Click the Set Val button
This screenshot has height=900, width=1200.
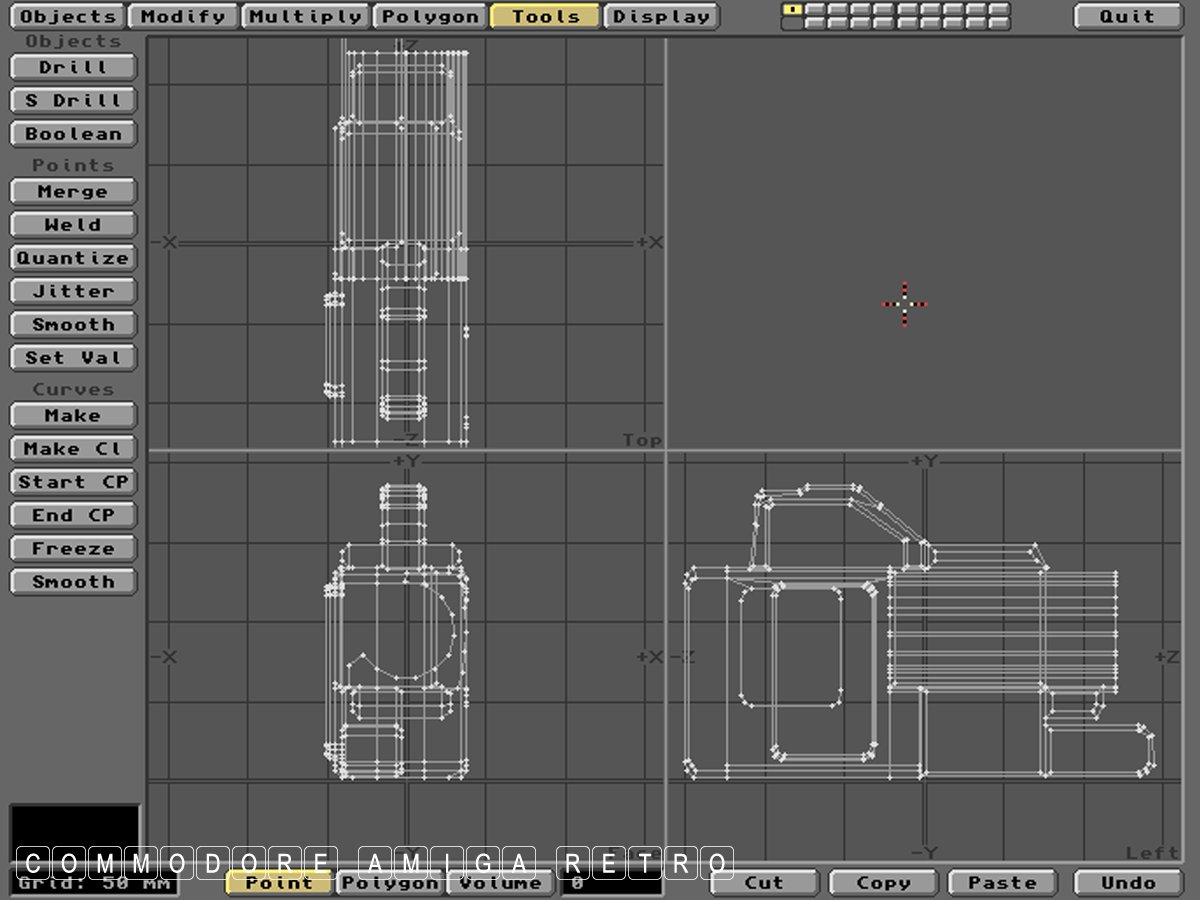[73, 357]
